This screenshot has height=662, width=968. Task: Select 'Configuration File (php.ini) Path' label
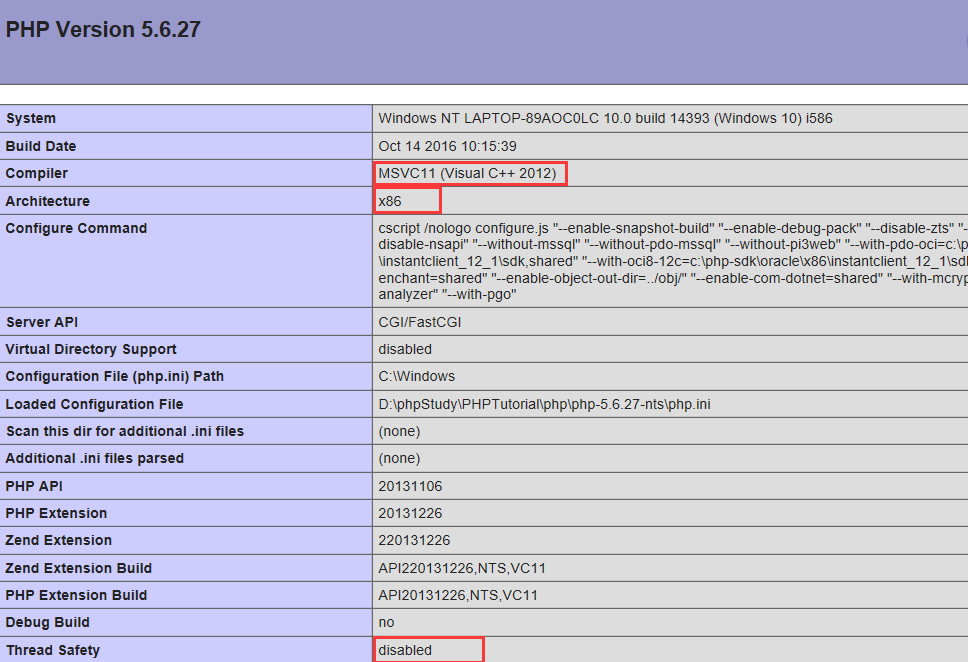(x=114, y=377)
